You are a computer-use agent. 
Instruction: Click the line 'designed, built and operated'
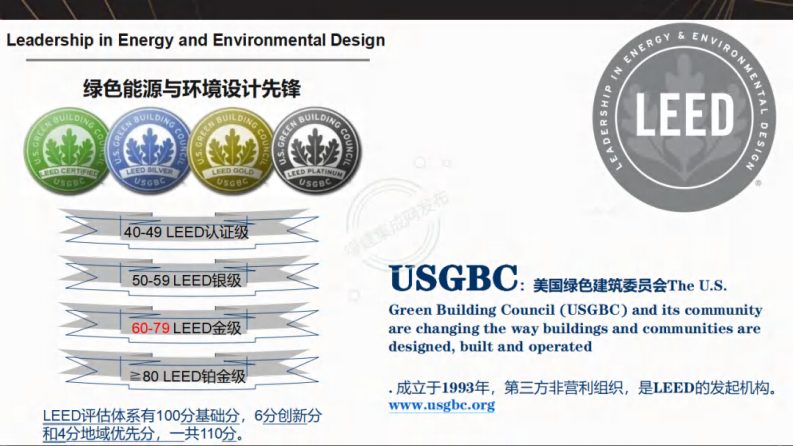tap(490, 347)
